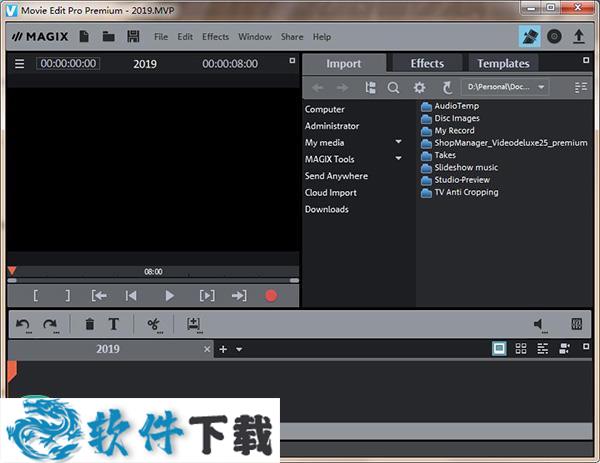Click the insert mode icon

pos(194,325)
